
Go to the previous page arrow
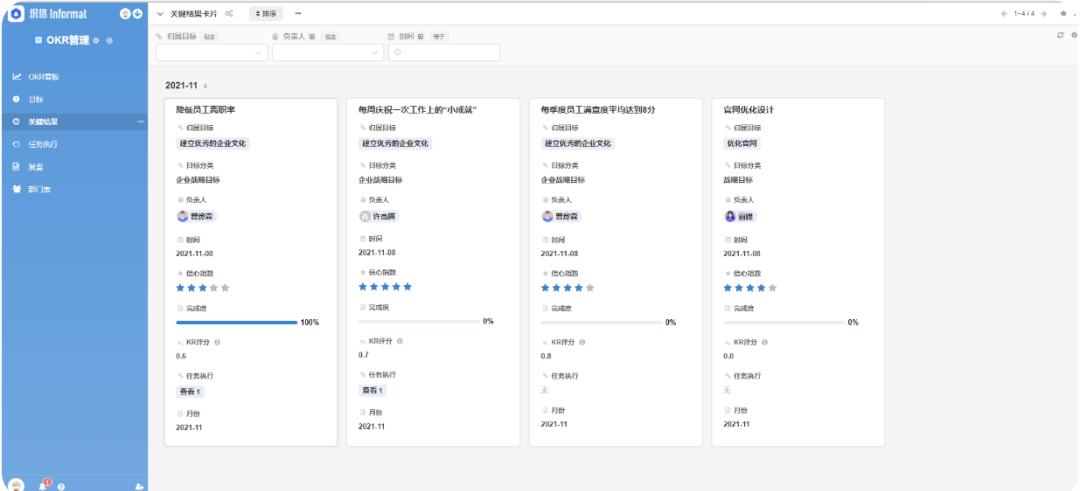tap(1005, 13)
